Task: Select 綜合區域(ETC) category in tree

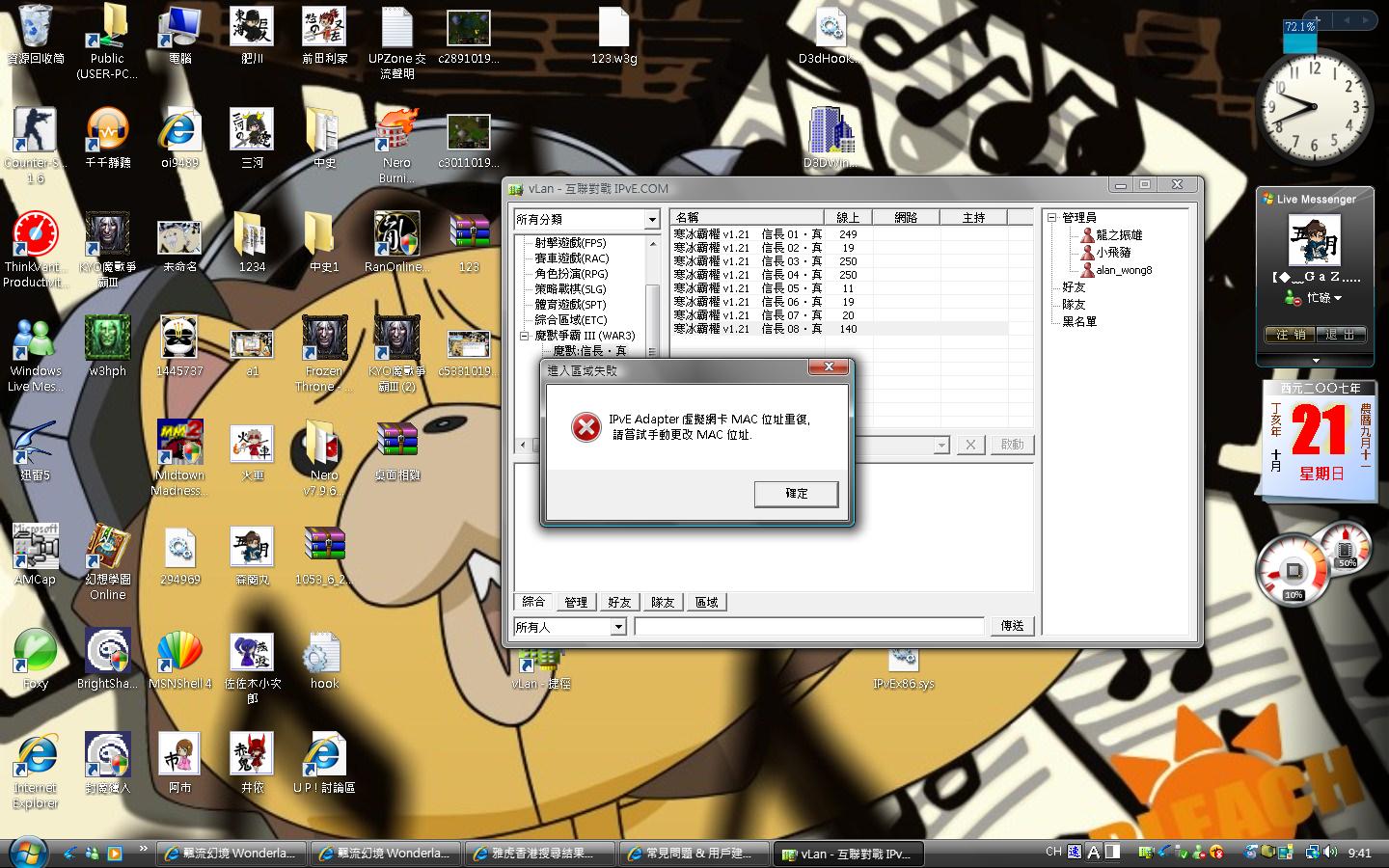Action: [x=571, y=320]
